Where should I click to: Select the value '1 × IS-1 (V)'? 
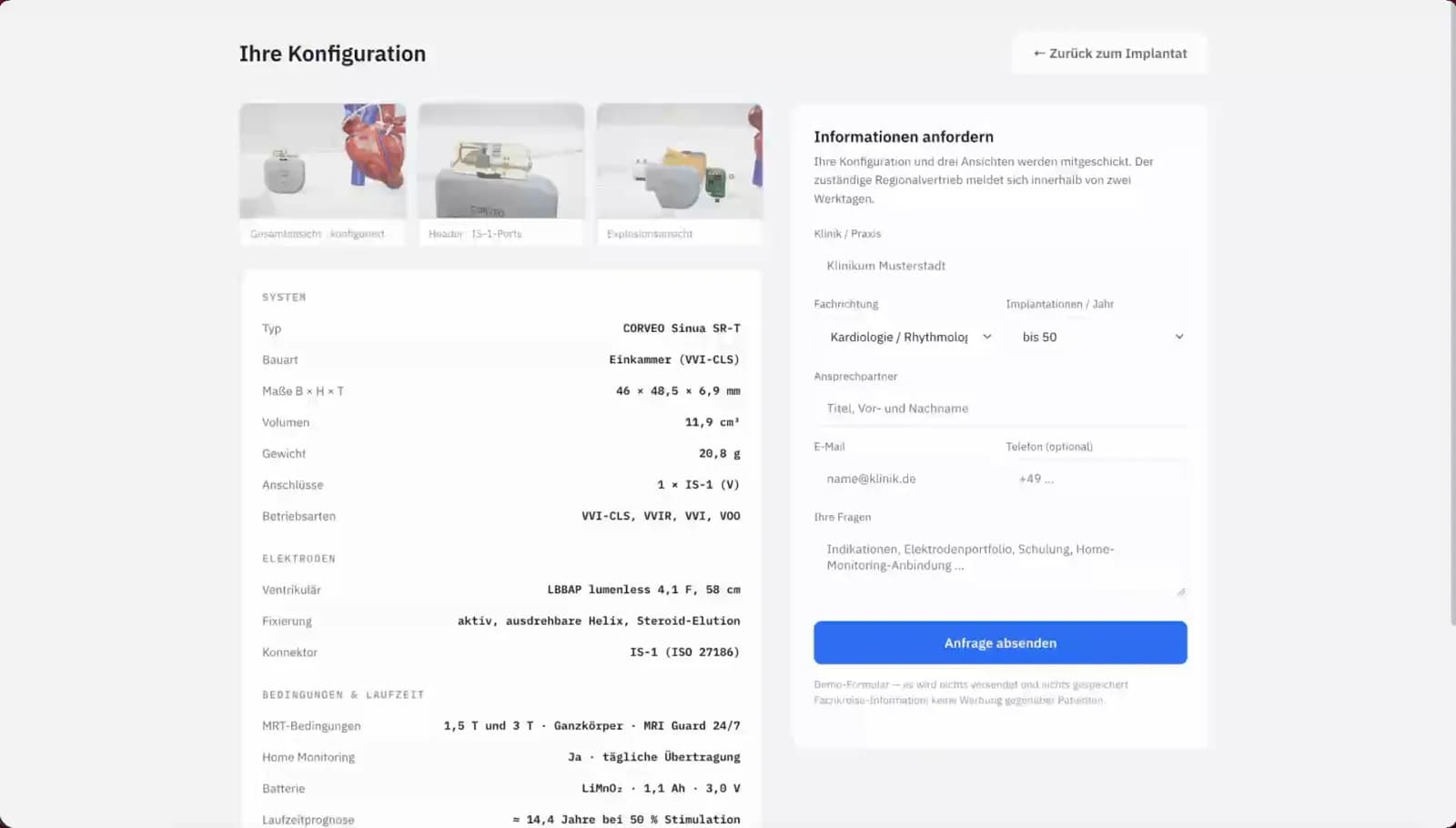click(x=699, y=485)
